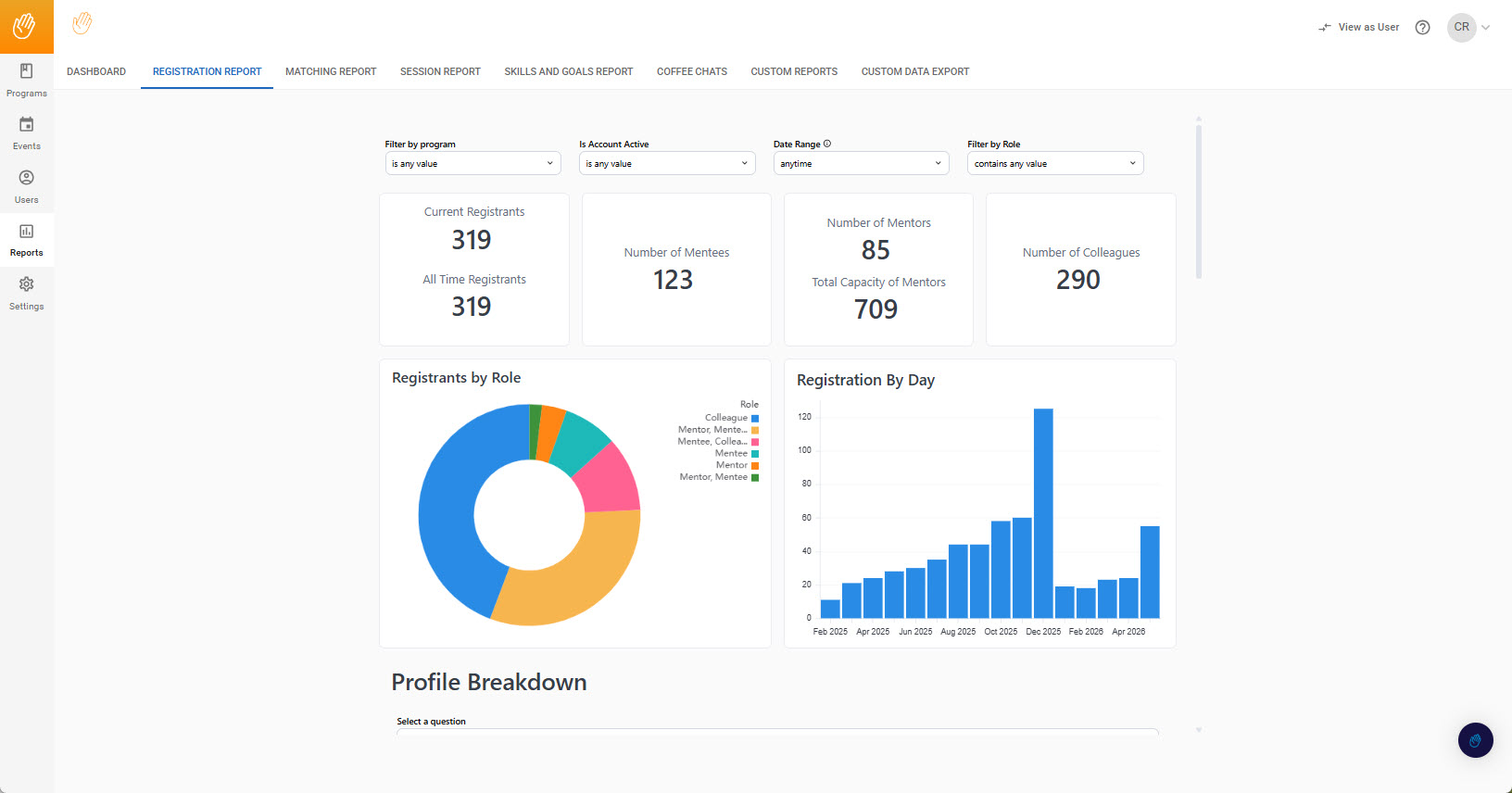Select the Reports chart icon in sidebar
Screen dimensions: 1512x793
[27, 232]
